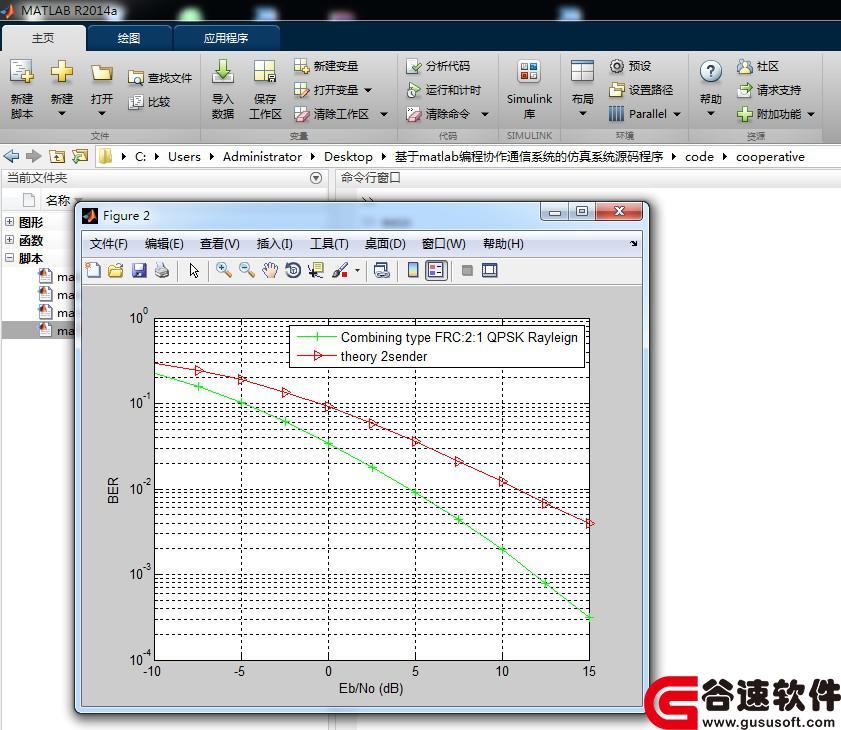Image resolution: width=841 pixels, height=730 pixels.
Task: Save the figure with the floppy disk icon
Action: point(139,270)
